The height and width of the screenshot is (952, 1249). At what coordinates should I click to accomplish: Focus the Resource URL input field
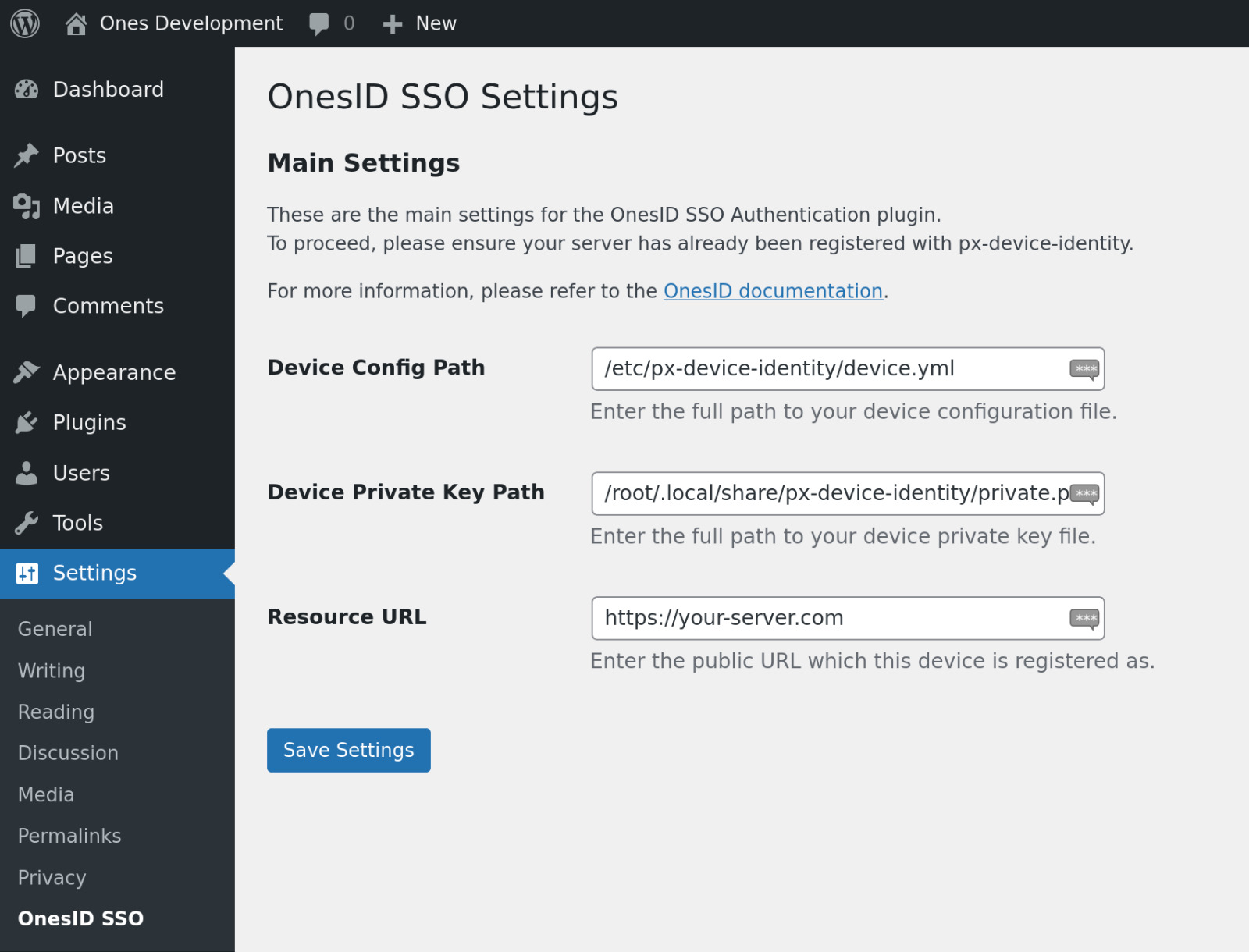click(848, 619)
